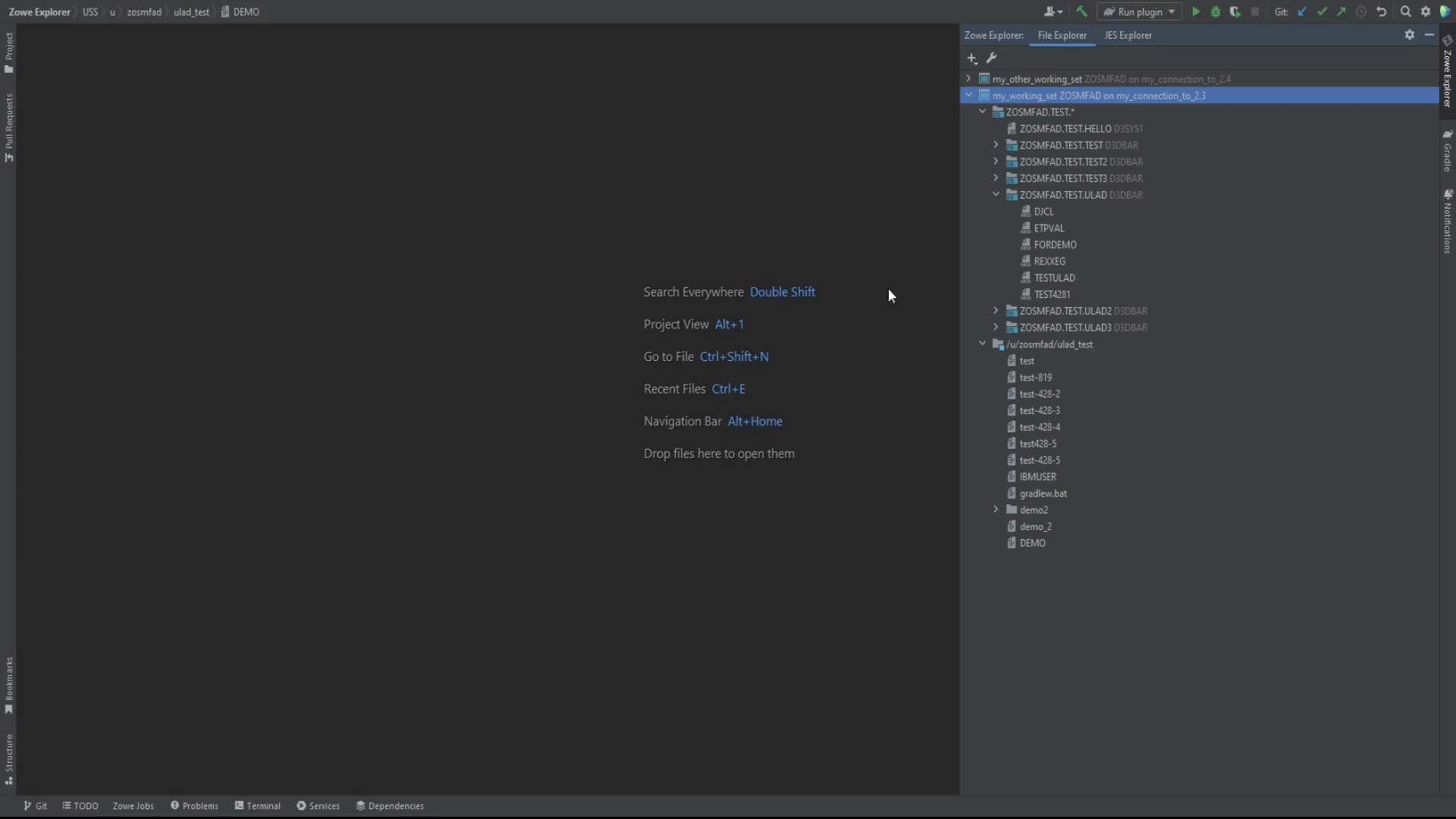Toggle the Notifications side panel
Viewport: 1456px width, 819px height.
point(1448,221)
